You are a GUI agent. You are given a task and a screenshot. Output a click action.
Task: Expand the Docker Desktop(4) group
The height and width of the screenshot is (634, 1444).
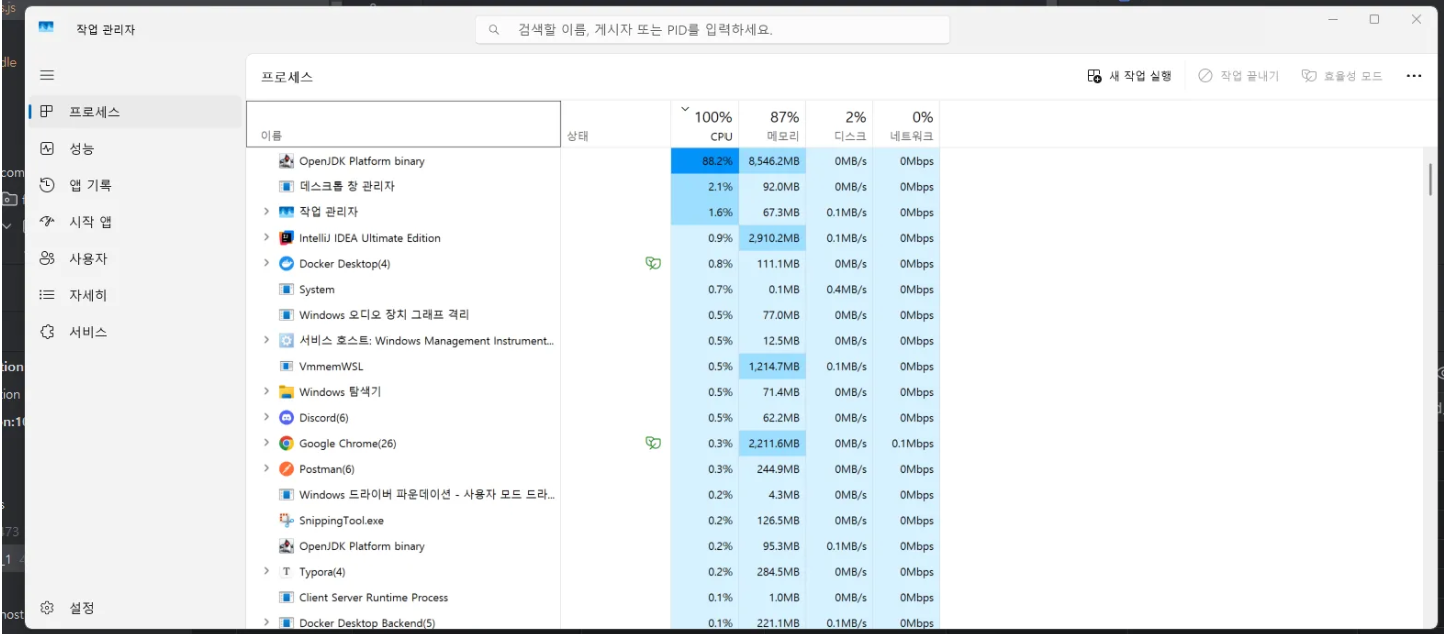(266, 264)
